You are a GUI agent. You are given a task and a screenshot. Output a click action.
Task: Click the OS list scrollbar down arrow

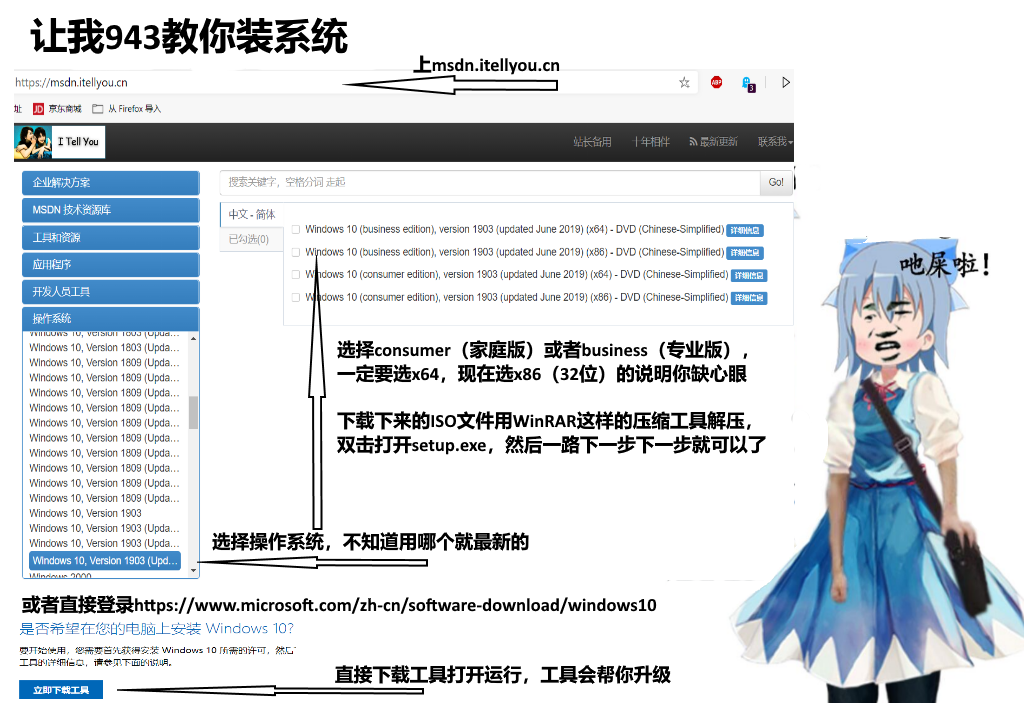click(x=193, y=570)
